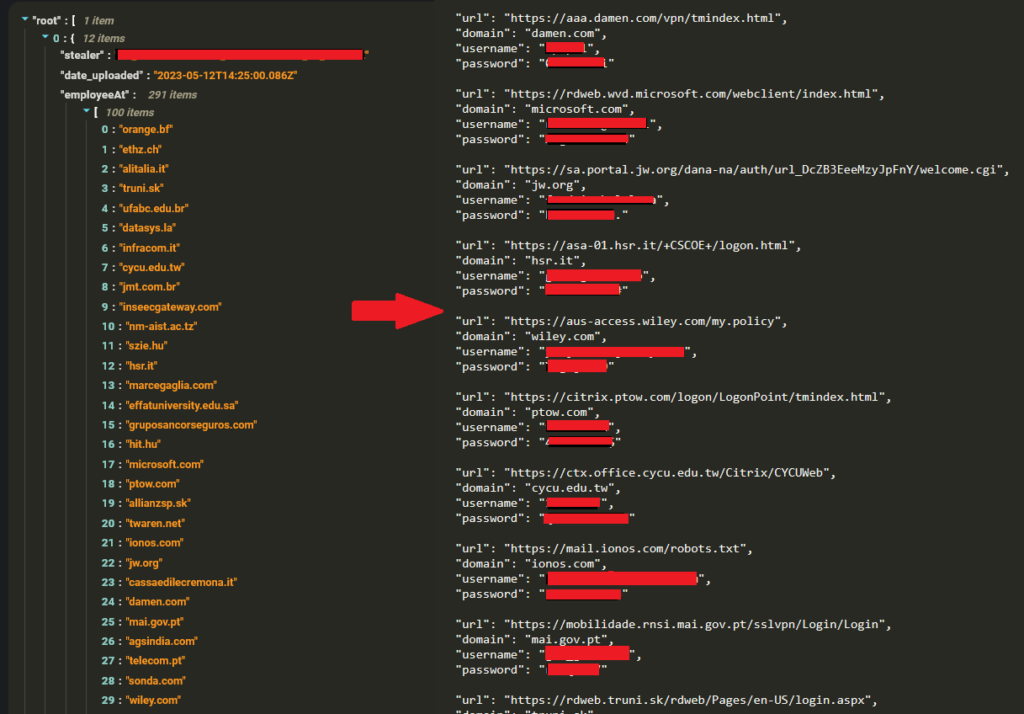Screen dimensions: 1024x714
Task: Click the "domain": "damen.com" line in credentials
Action: coord(531,33)
